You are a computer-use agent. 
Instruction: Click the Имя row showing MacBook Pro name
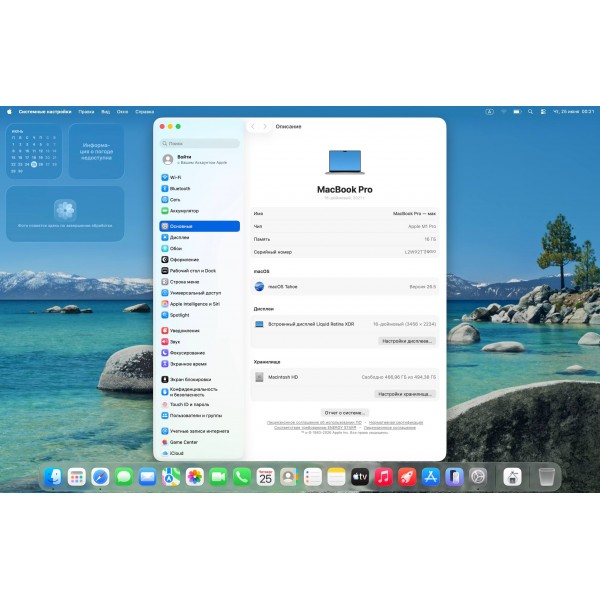[x=344, y=214]
